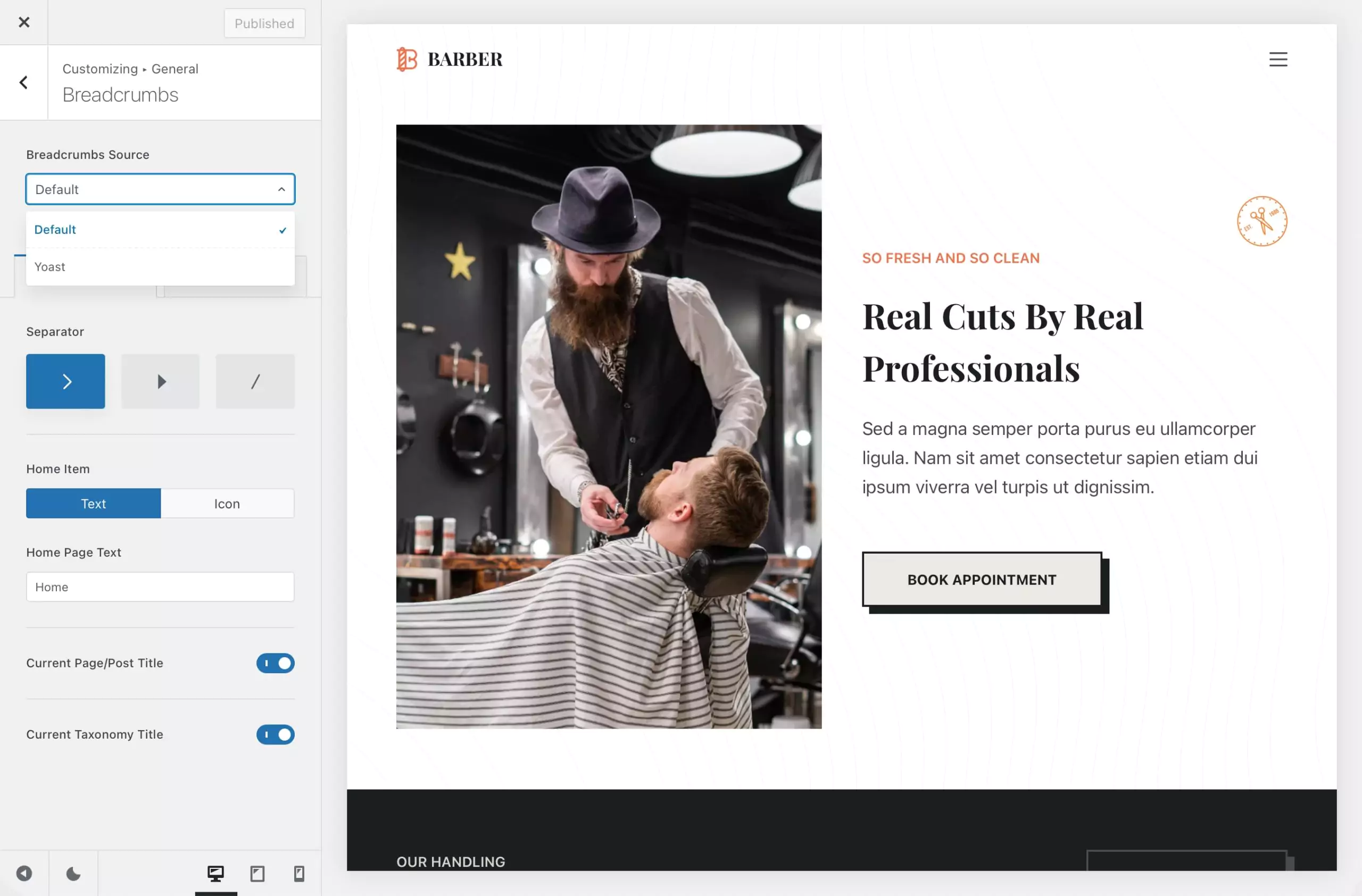
Task: Switch to tablet preview device
Action: point(258,873)
